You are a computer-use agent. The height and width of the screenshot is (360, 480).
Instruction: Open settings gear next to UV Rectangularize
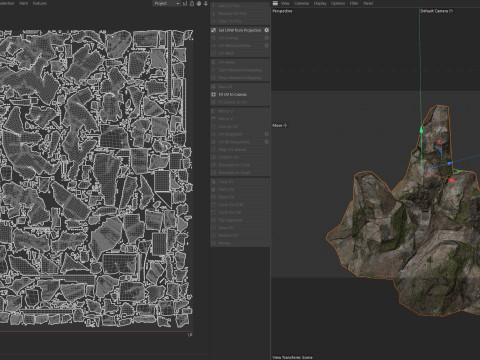(266, 142)
